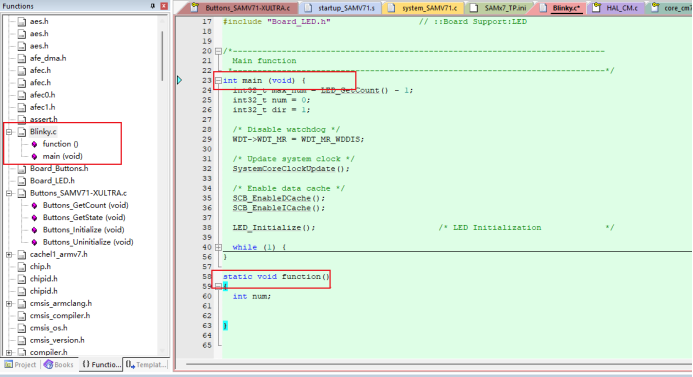Image resolution: width=693 pixels, height=377 pixels.
Task: Expand the cachel1_armv7.h tree node
Action: click(9, 255)
